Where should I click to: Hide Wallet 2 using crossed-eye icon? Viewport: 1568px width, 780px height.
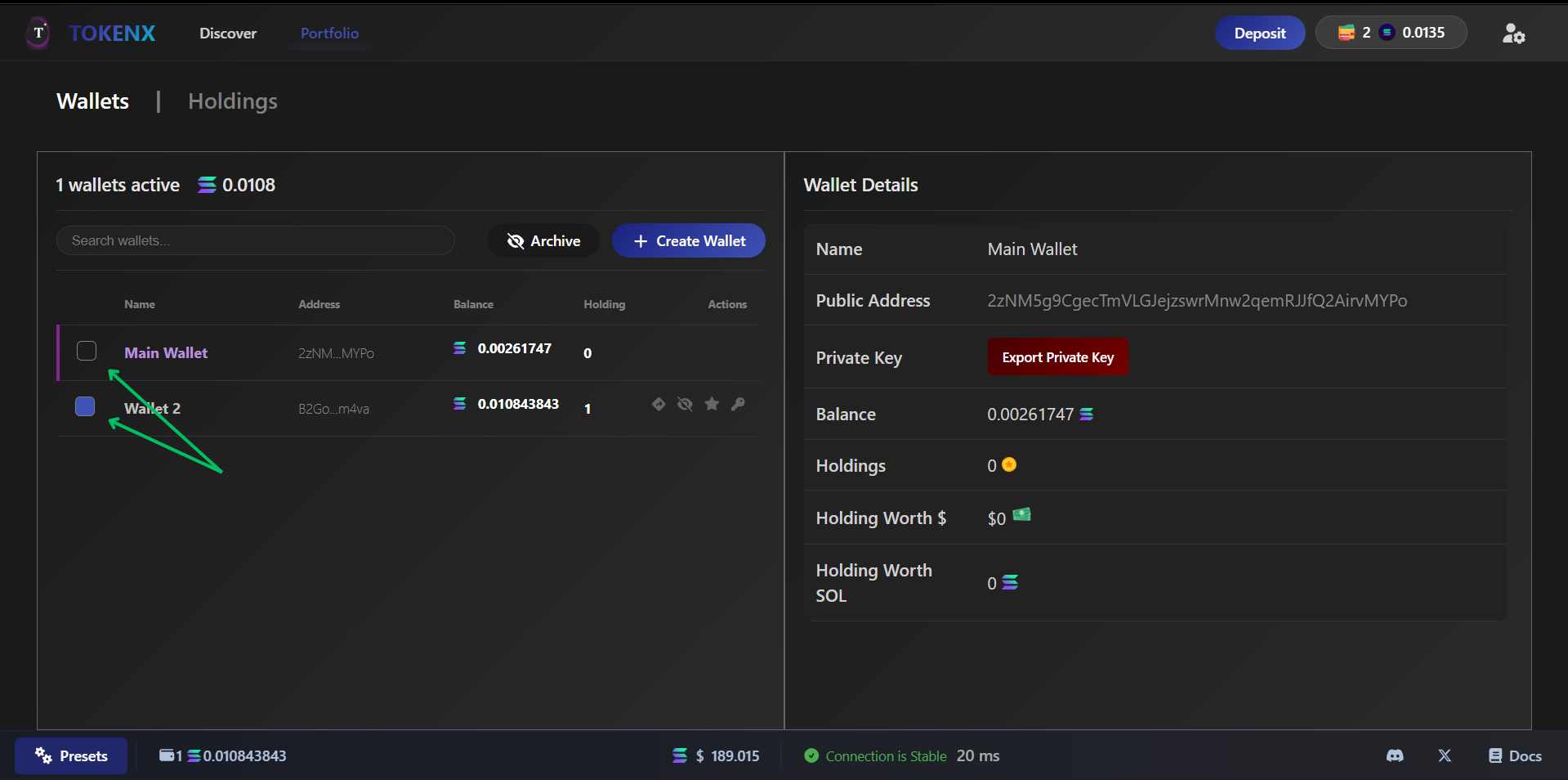point(685,404)
